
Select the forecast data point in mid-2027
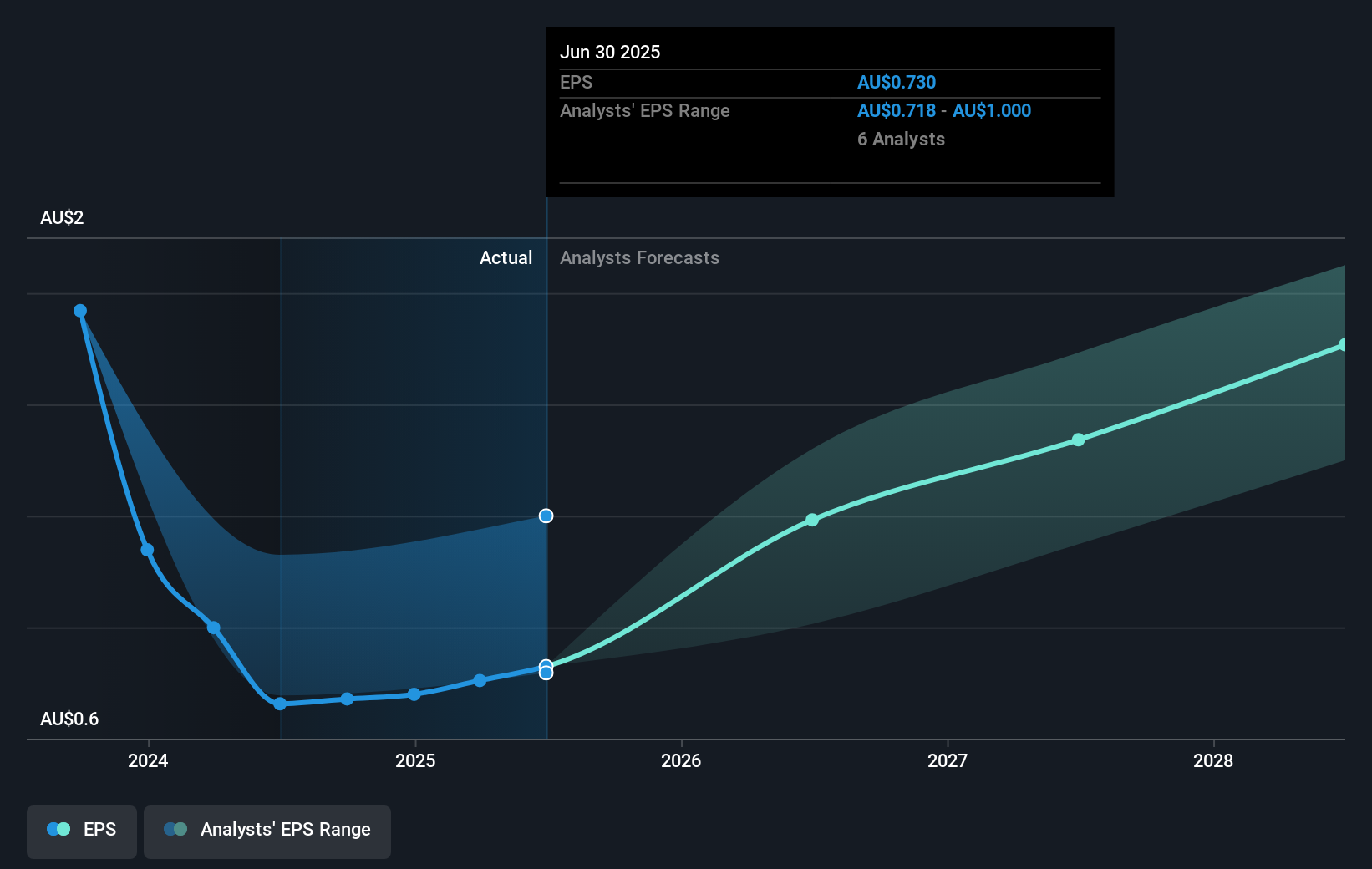1079,440
